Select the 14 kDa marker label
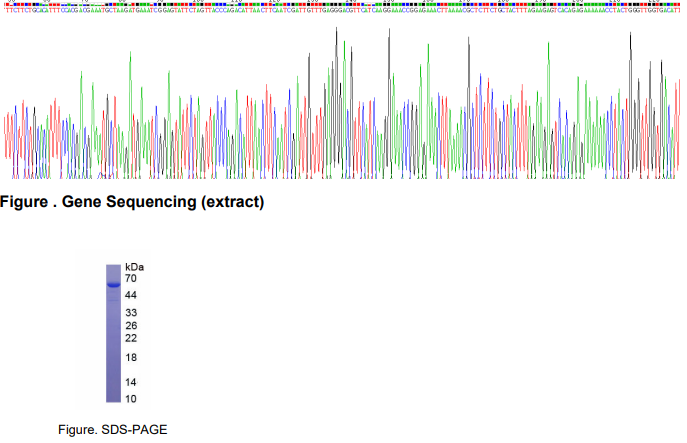 pos(131,382)
